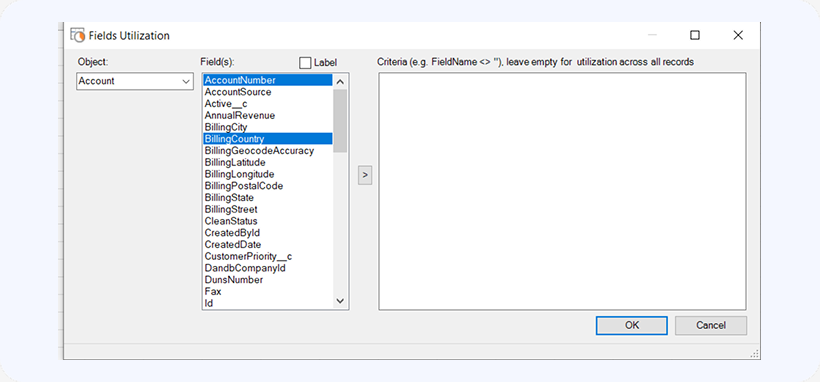Screen dimensions: 820x382
Task: Click the fields list scroll down arrow
Action: (x=340, y=301)
